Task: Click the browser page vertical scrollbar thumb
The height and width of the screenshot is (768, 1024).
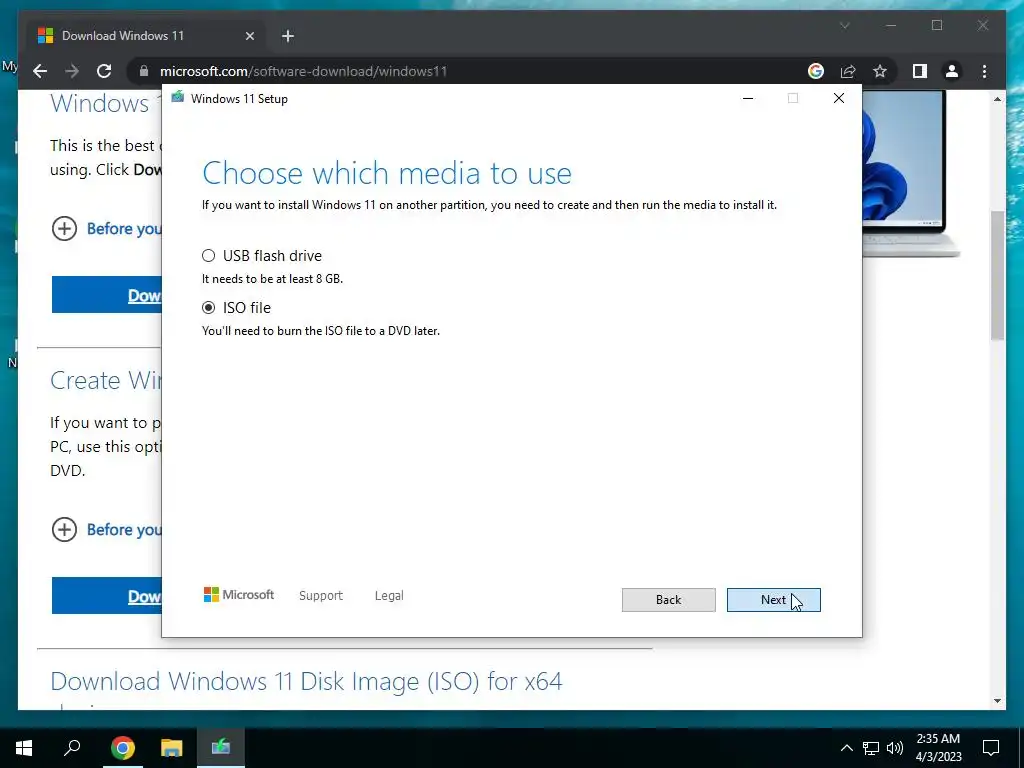Action: (x=997, y=275)
